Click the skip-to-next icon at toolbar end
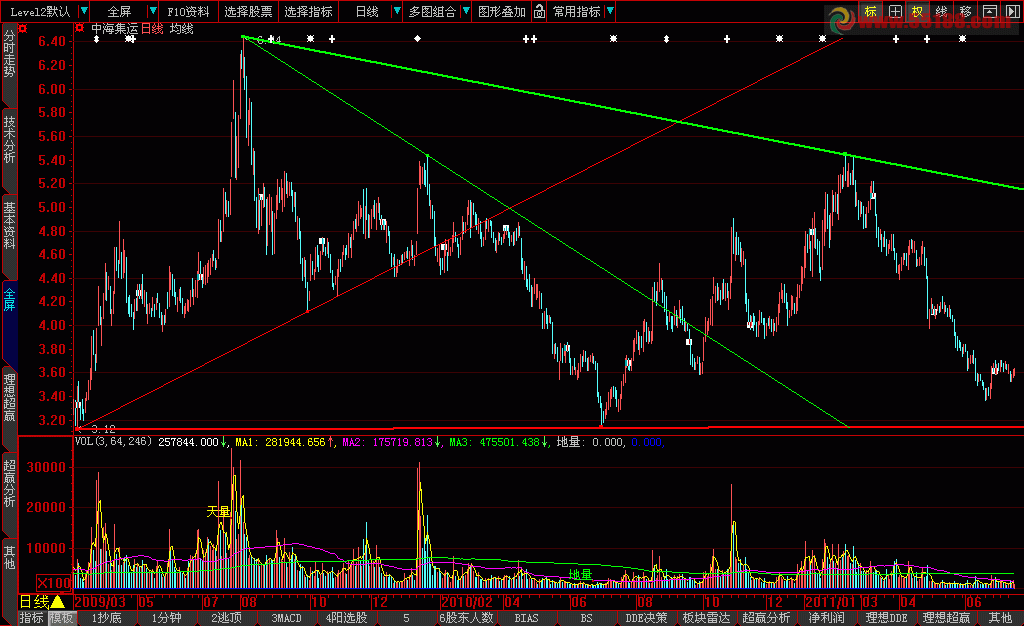This screenshot has width=1024, height=626. [x=1013, y=12]
